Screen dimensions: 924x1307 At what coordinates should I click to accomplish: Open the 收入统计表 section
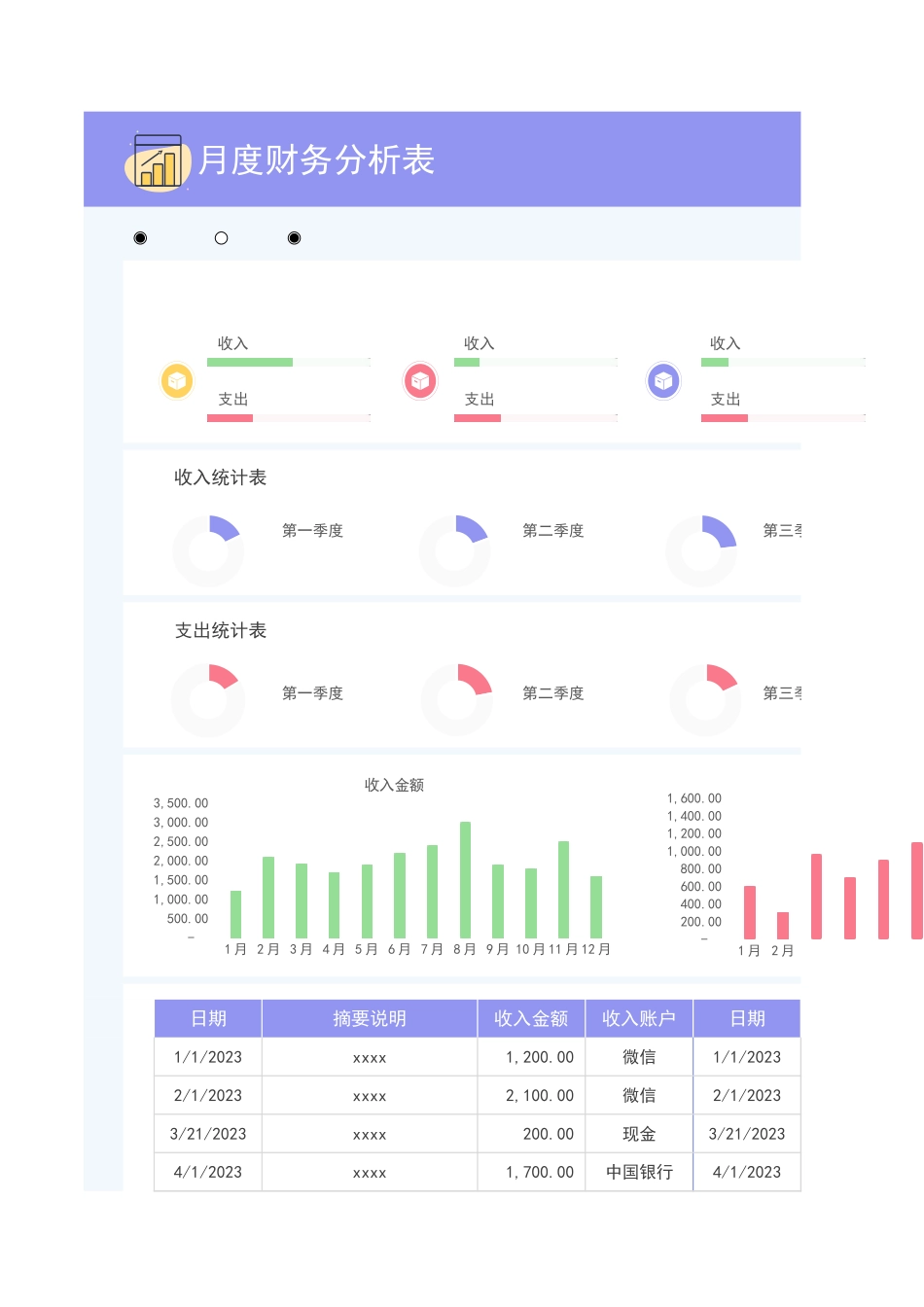pyautogui.click(x=221, y=477)
